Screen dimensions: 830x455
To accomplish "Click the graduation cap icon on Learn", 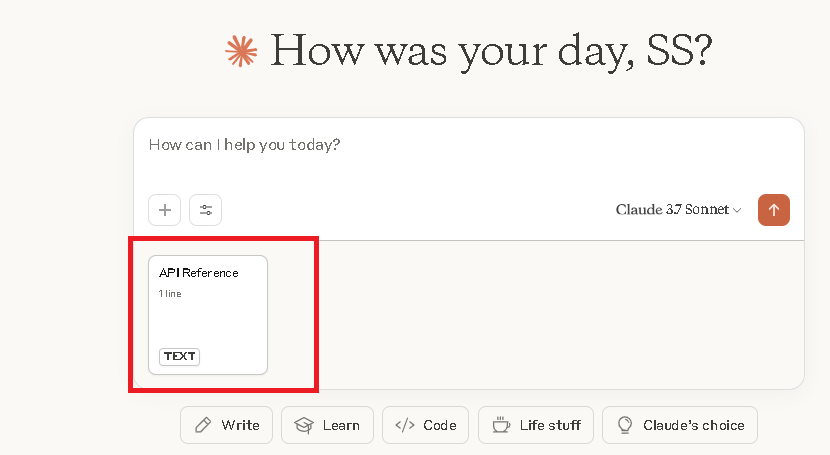I will point(304,425).
